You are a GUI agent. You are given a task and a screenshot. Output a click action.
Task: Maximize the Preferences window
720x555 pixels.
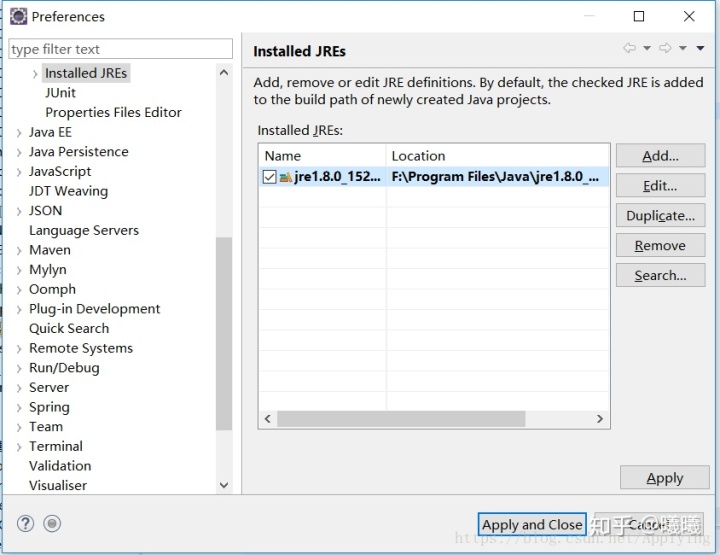pos(639,17)
